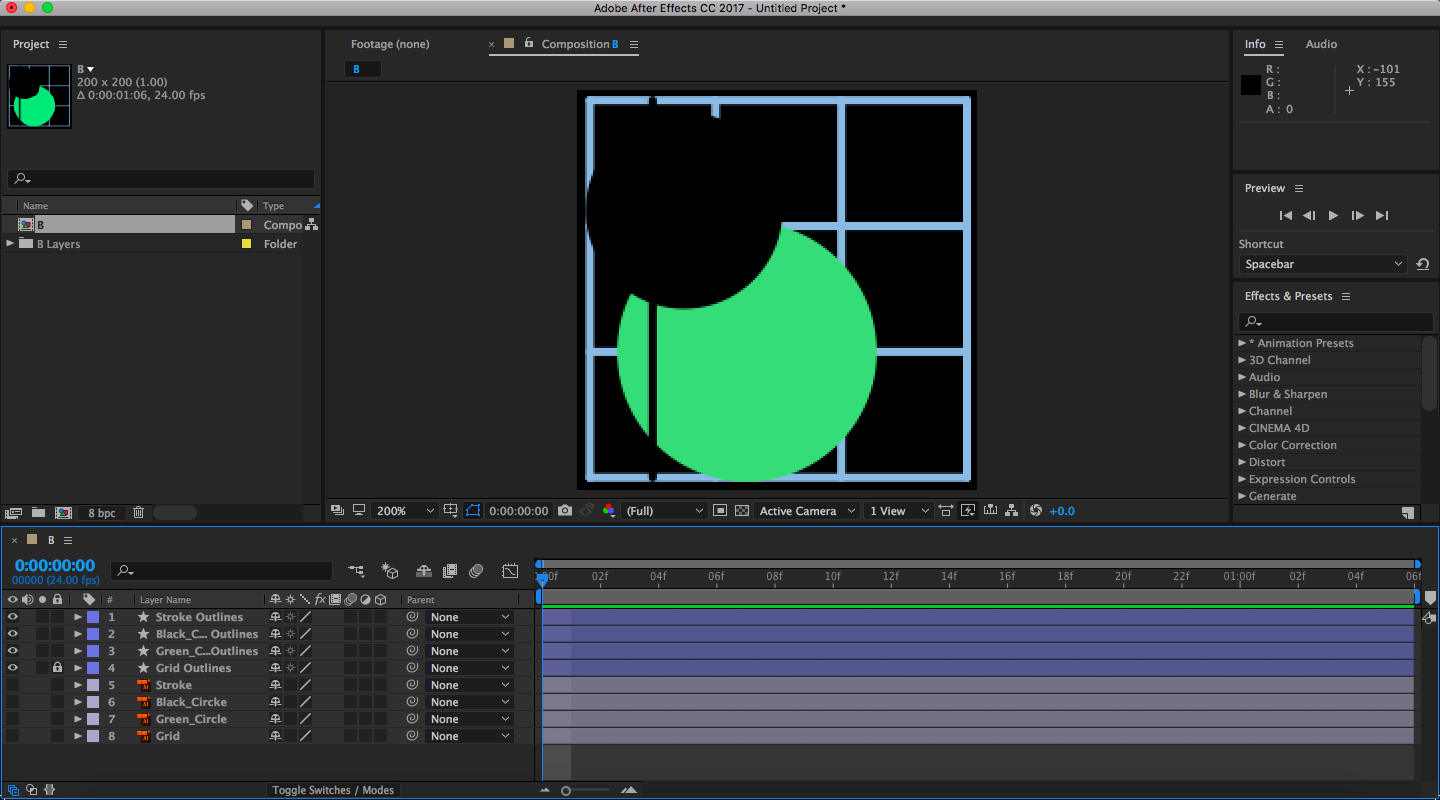
Task: Click the Toggle Switches / Modes button
Action: [x=333, y=790]
